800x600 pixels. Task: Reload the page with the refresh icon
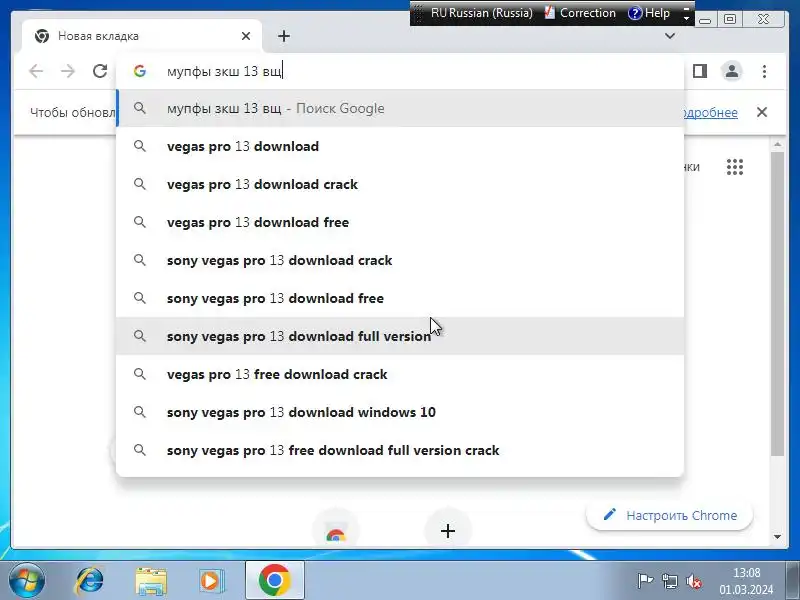(x=100, y=71)
